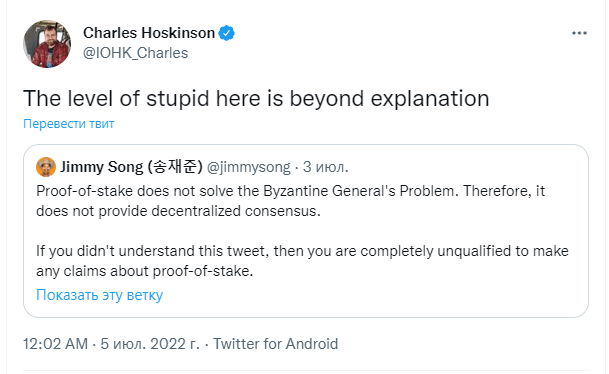
Task: Open the three-dot more options menu
Action: click(x=579, y=33)
